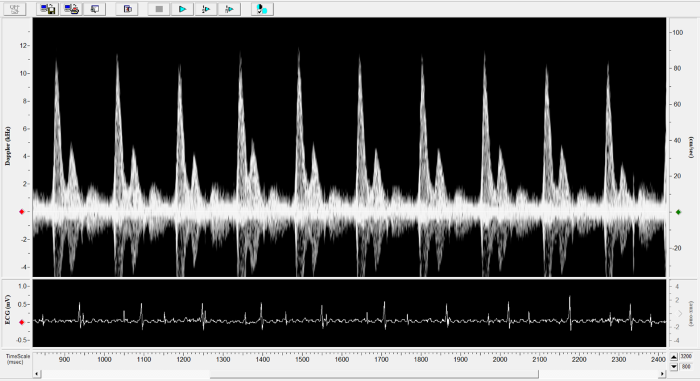Click the 1.0 tick on ECG axis

pos(24,286)
